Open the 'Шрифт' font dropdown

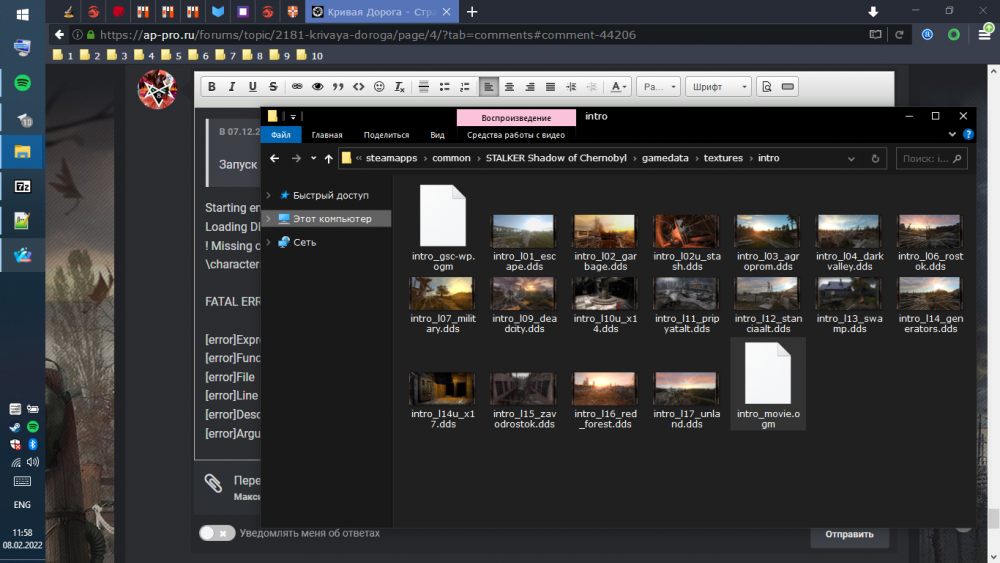(717, 87)
